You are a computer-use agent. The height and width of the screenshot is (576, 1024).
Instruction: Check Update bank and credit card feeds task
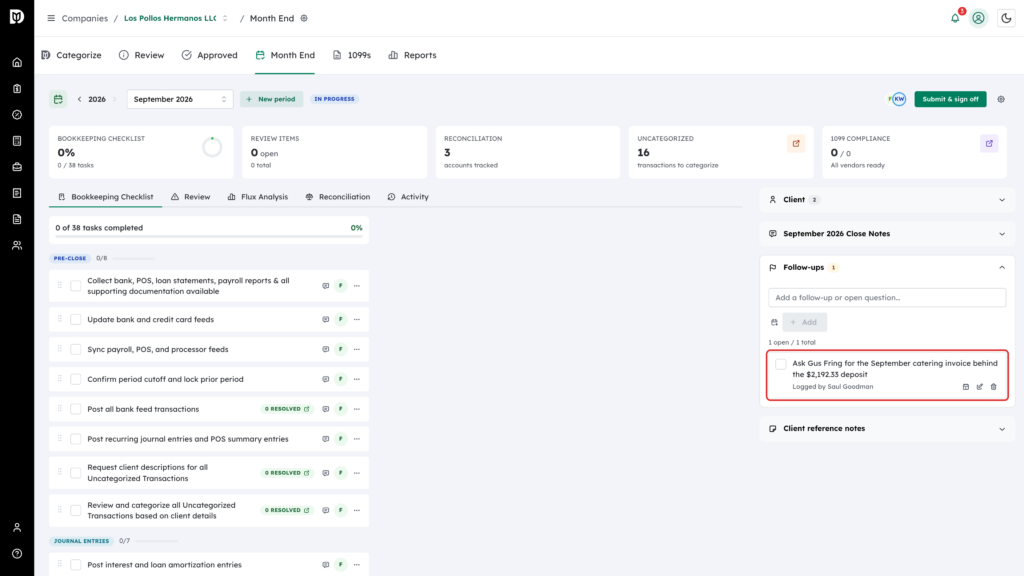click(x=76, y=319)
